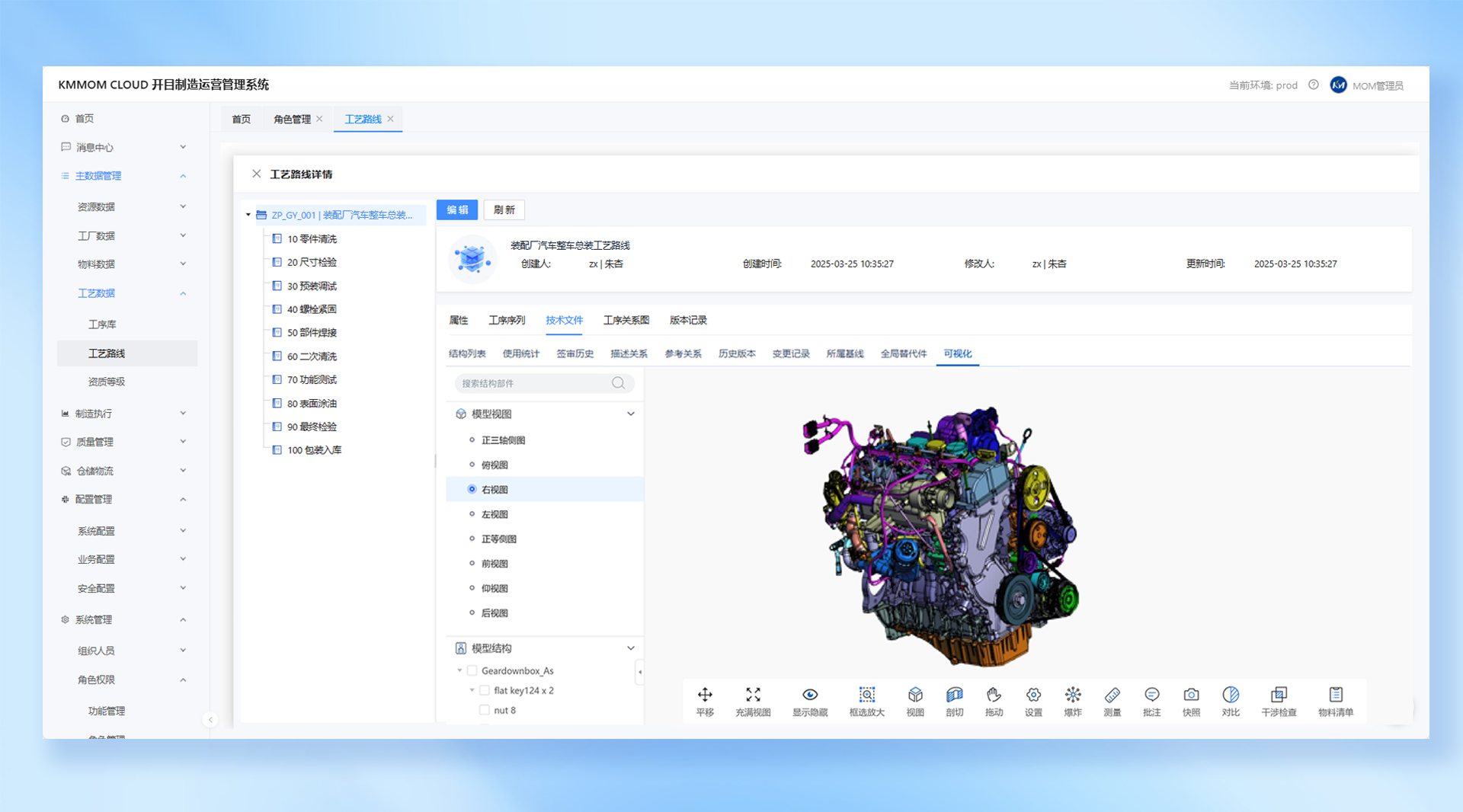Collapse the 模型视图 section
1463x812 pixels.
[x=631, y=414]
